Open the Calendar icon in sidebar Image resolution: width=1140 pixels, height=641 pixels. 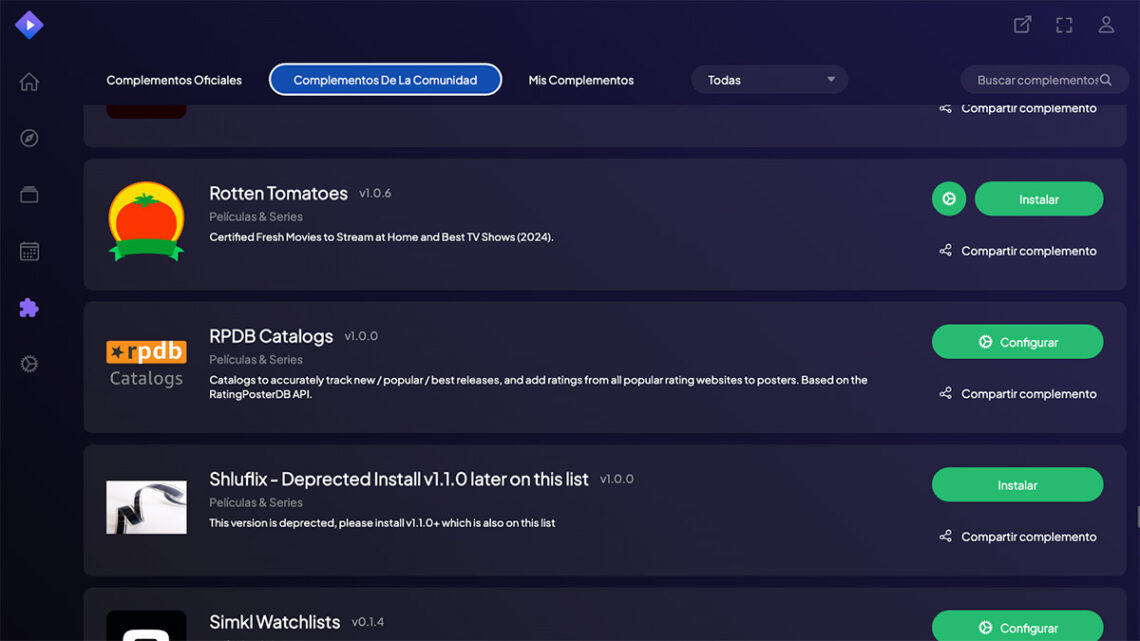(x=29, y=251)
